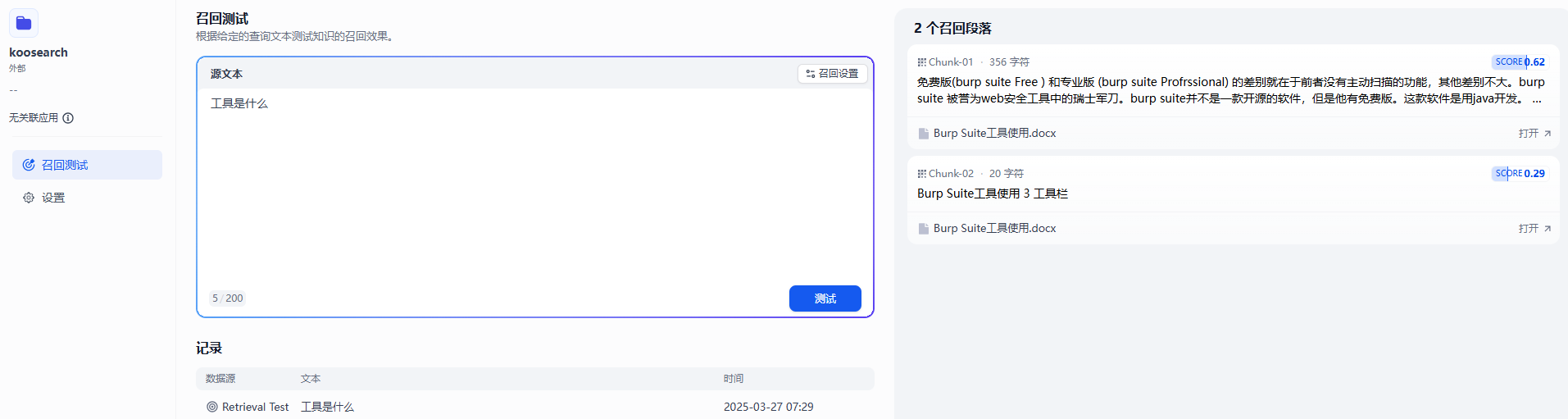Open 召回设置 retrieval settings button
Image resolution: width=1568 pixels, height=419 pixels.
tap(832, 74)
